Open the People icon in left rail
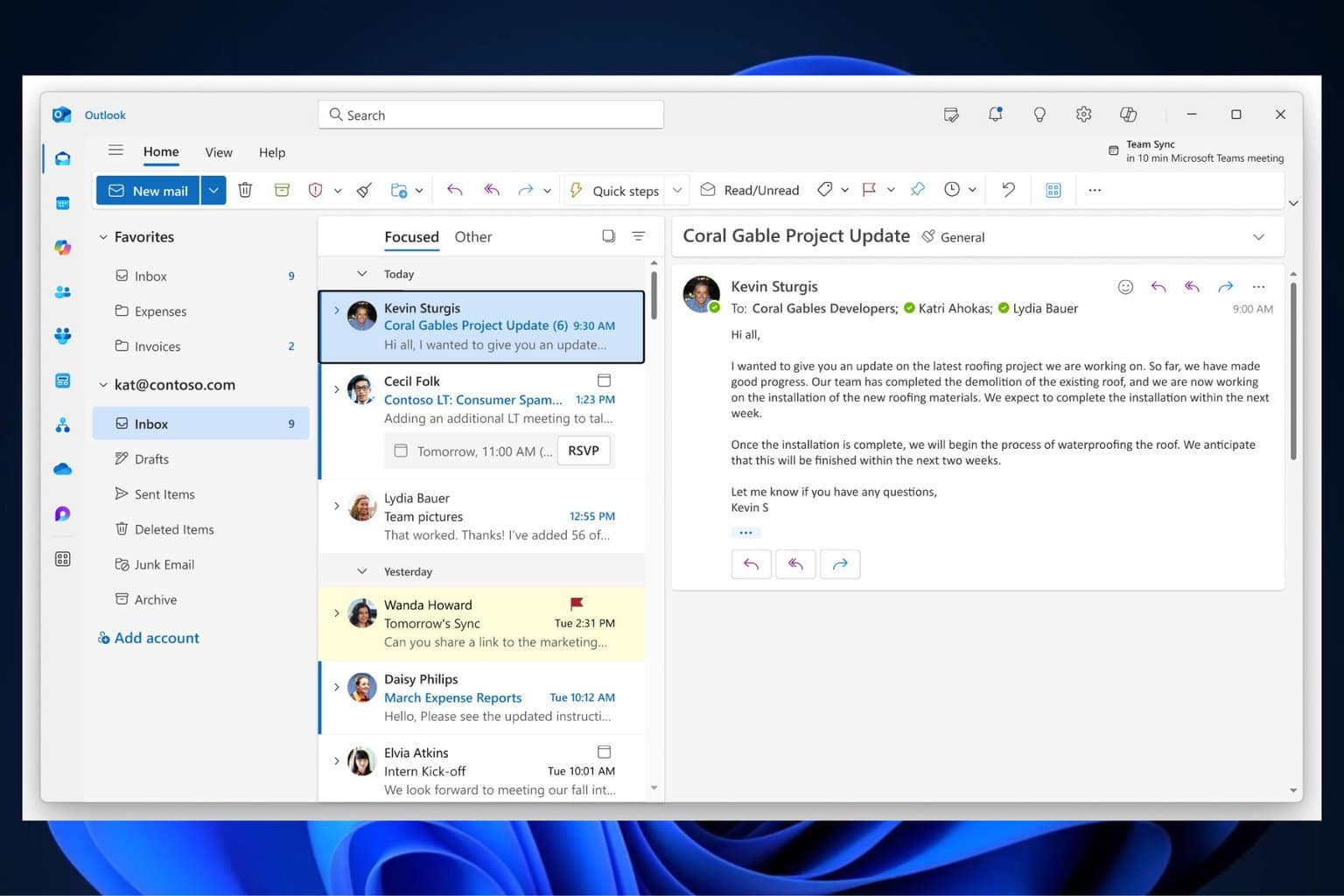1344x896 pixels. point(62,292)
